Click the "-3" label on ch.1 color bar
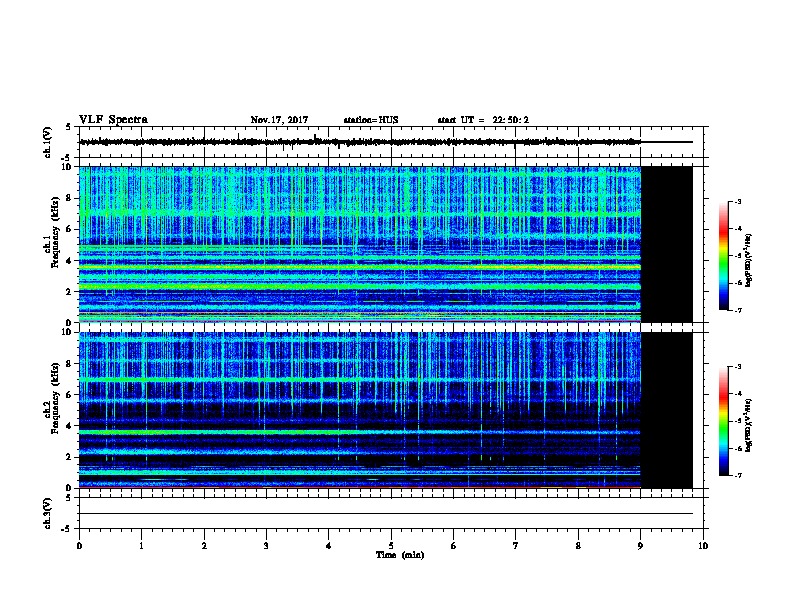Screen dimensions: 792x612 737,201
